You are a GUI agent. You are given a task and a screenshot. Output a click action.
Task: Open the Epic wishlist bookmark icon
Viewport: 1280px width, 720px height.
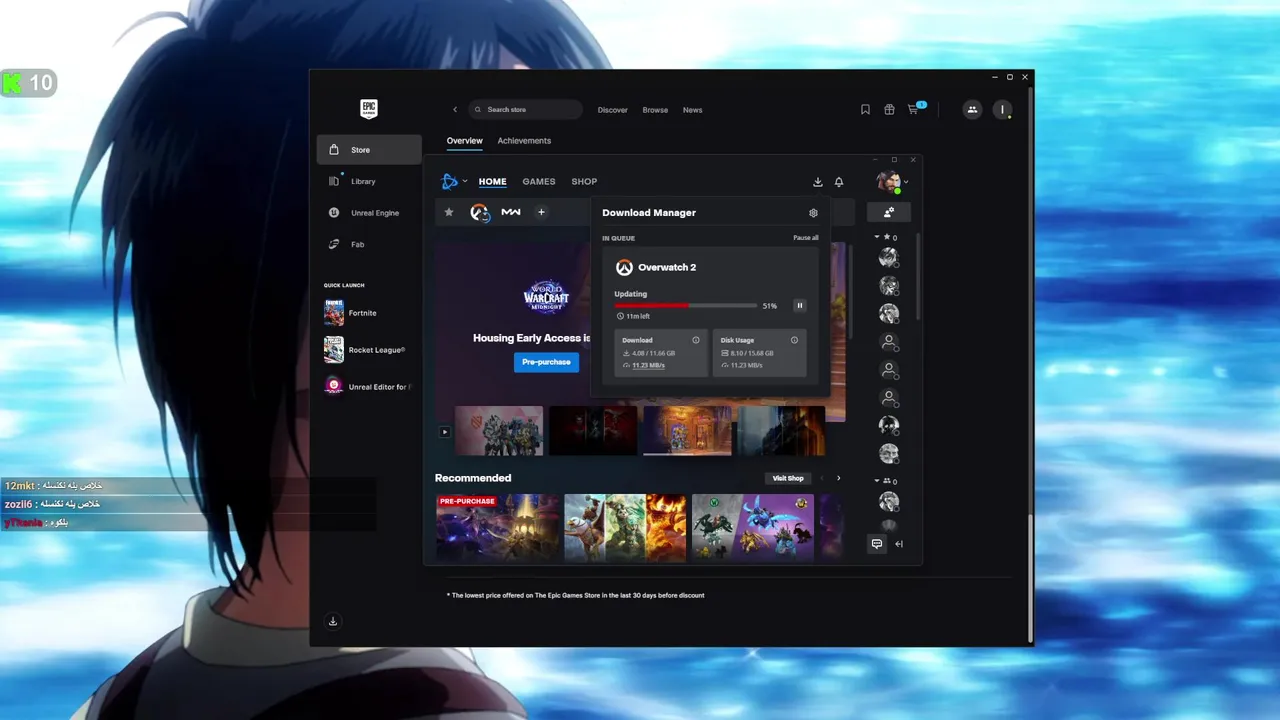pos(865,110)
